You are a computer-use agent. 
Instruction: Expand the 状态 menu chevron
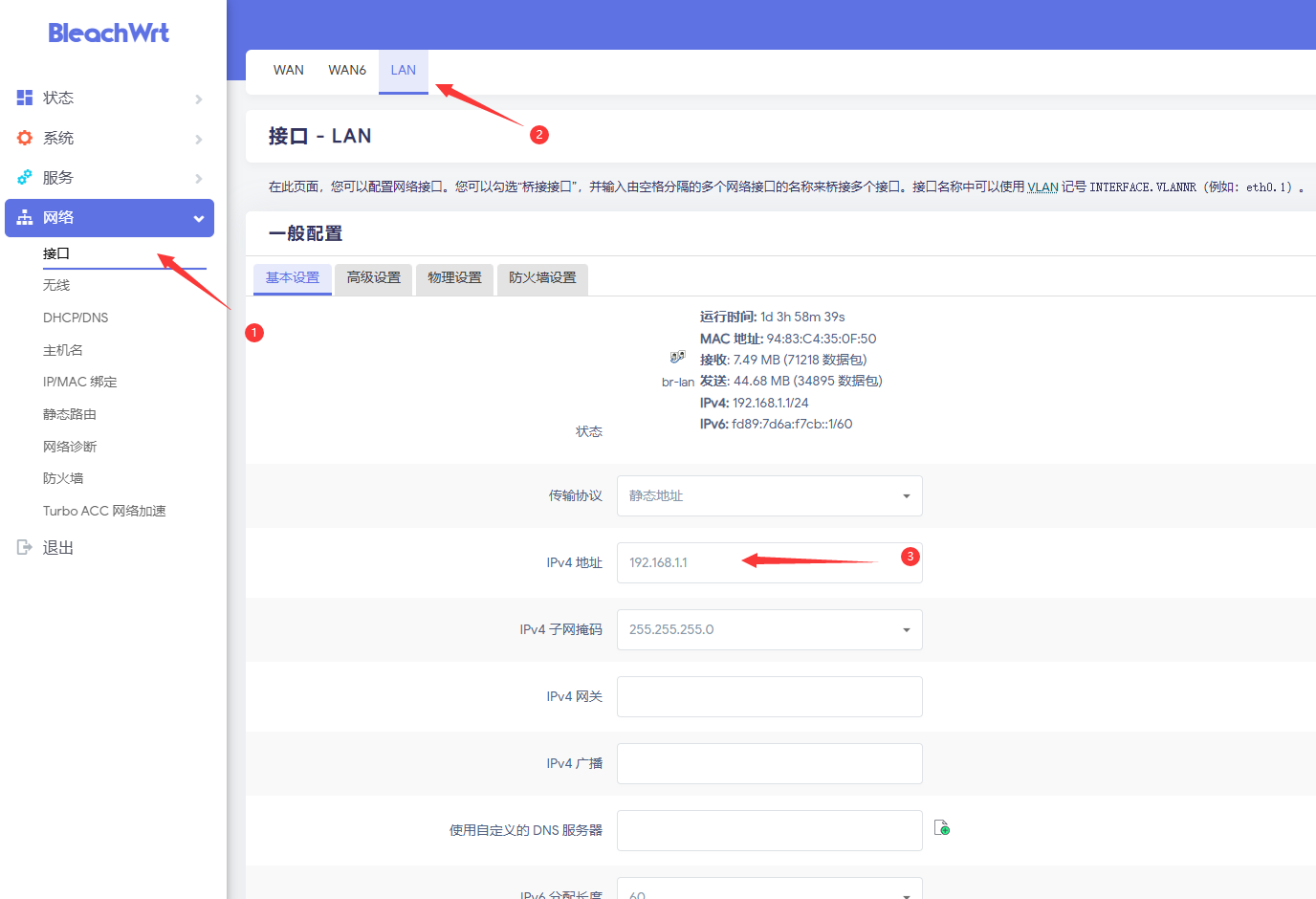click(199, 99)
